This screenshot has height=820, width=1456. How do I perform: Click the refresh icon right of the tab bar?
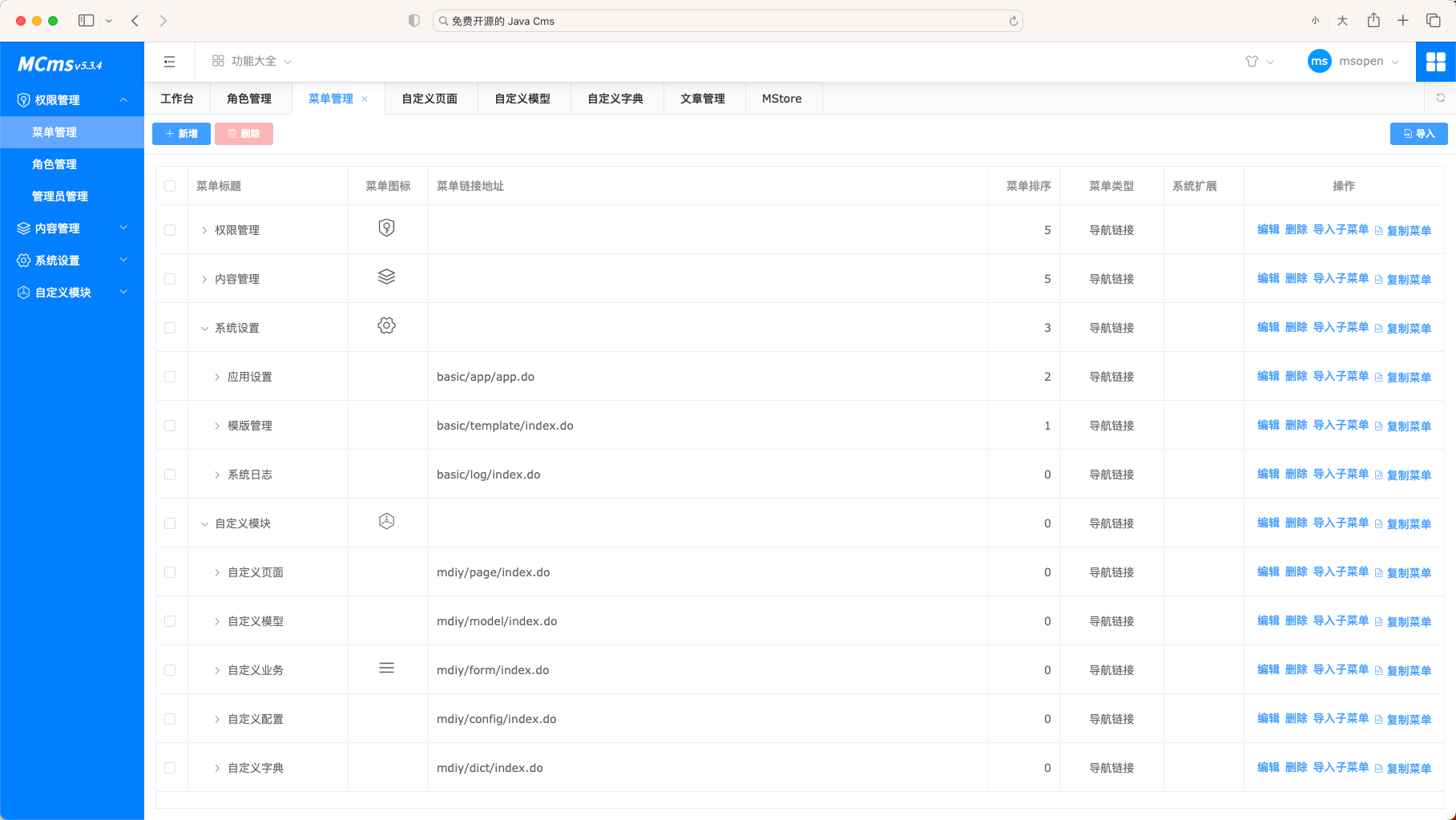coord(1440,98)
